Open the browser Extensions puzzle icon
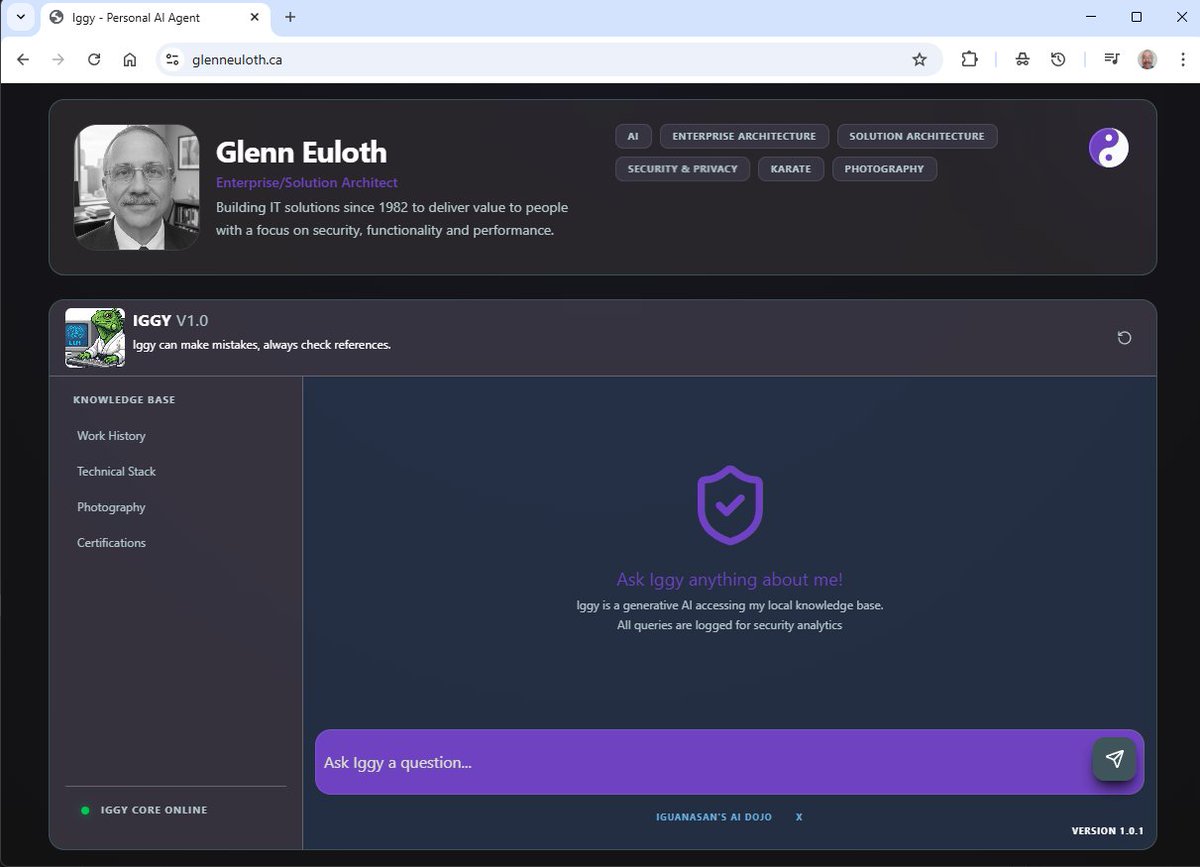This screenshot has width=1200, height=867. [969, 60]
